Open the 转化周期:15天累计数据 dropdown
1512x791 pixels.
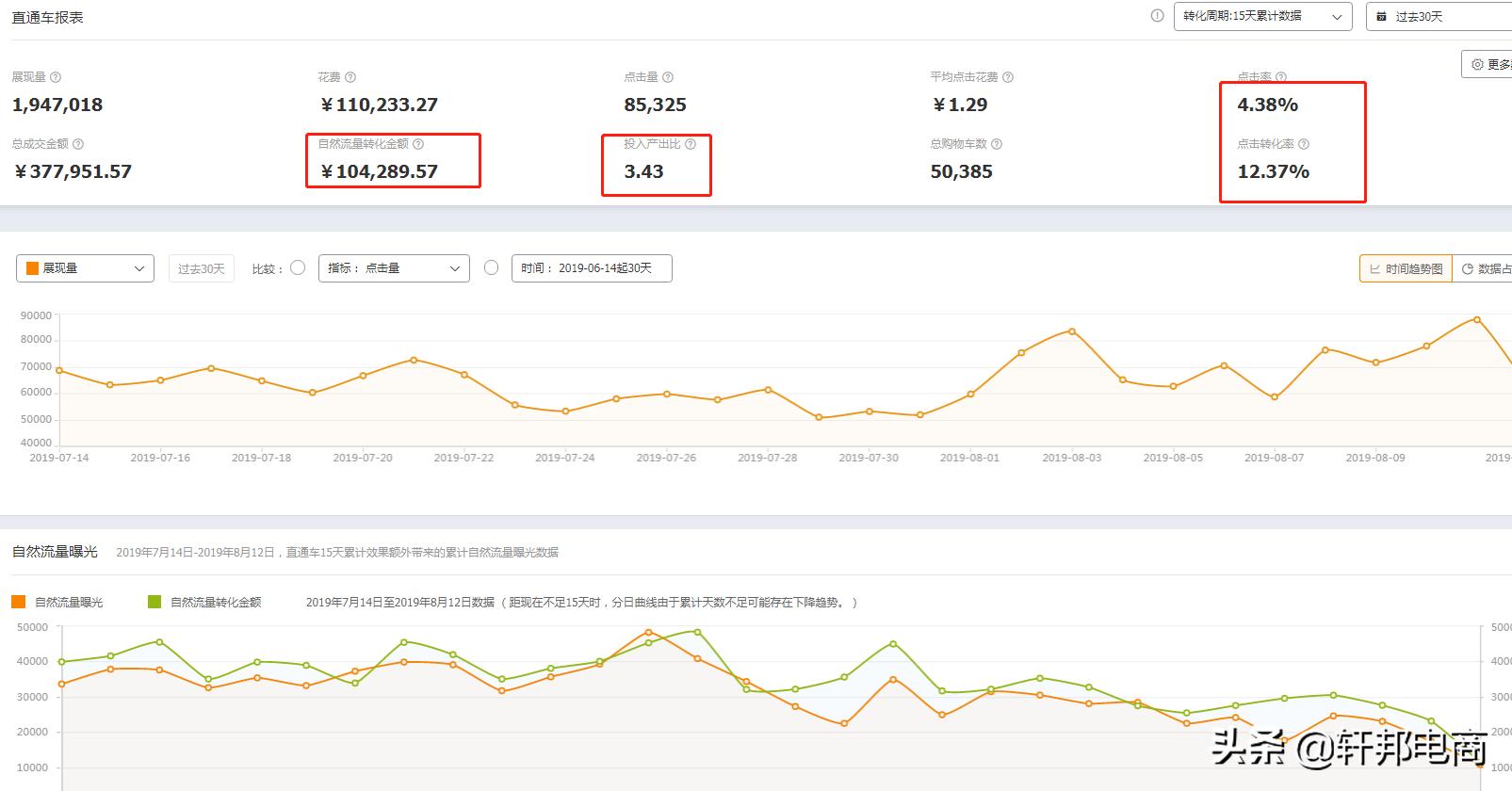1262,17
